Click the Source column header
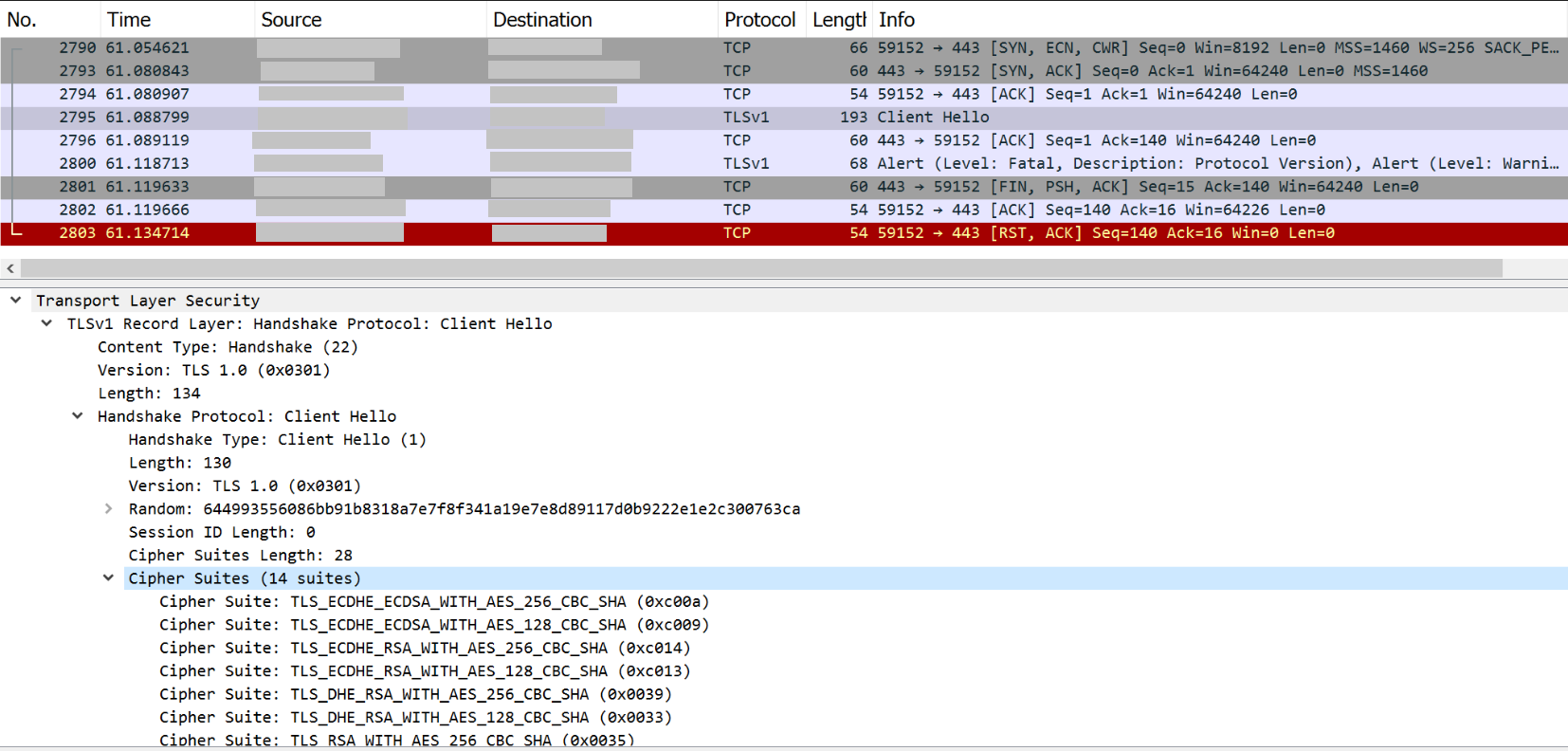Viewport: 1568px width, 751px height. [291, 20]
